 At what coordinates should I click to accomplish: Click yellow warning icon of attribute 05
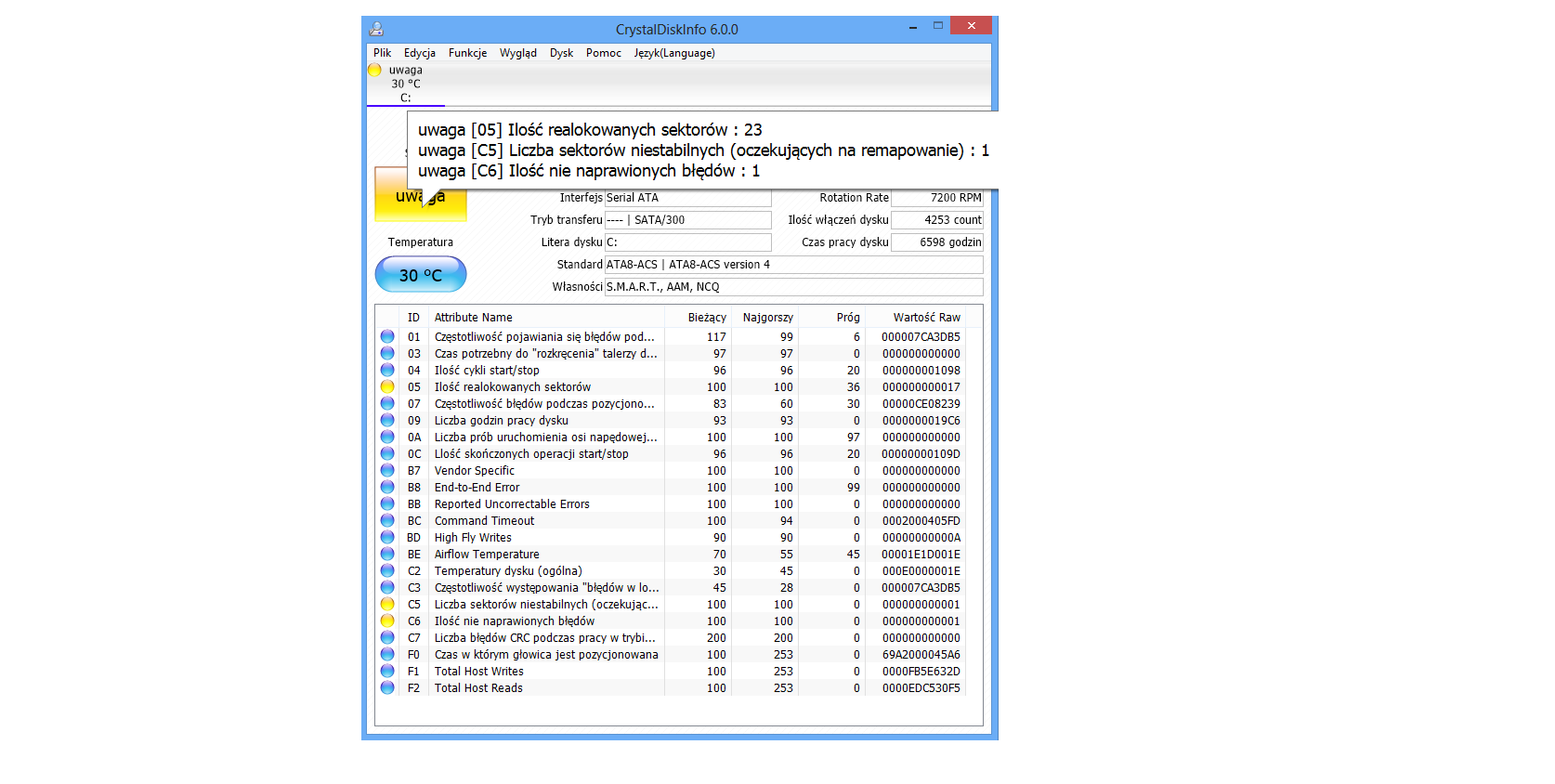pyautogui.click(x=387, y=386)
